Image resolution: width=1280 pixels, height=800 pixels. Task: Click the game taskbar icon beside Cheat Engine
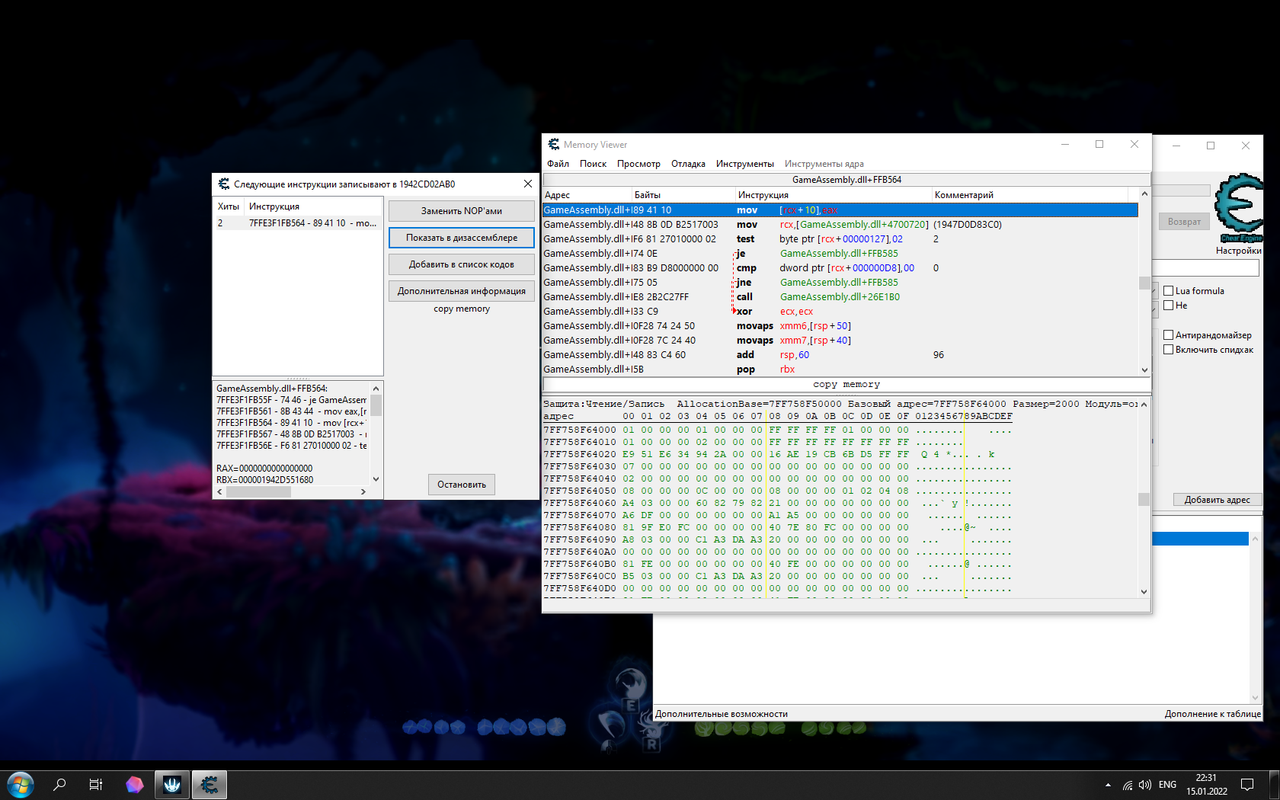tap(172, 783)
